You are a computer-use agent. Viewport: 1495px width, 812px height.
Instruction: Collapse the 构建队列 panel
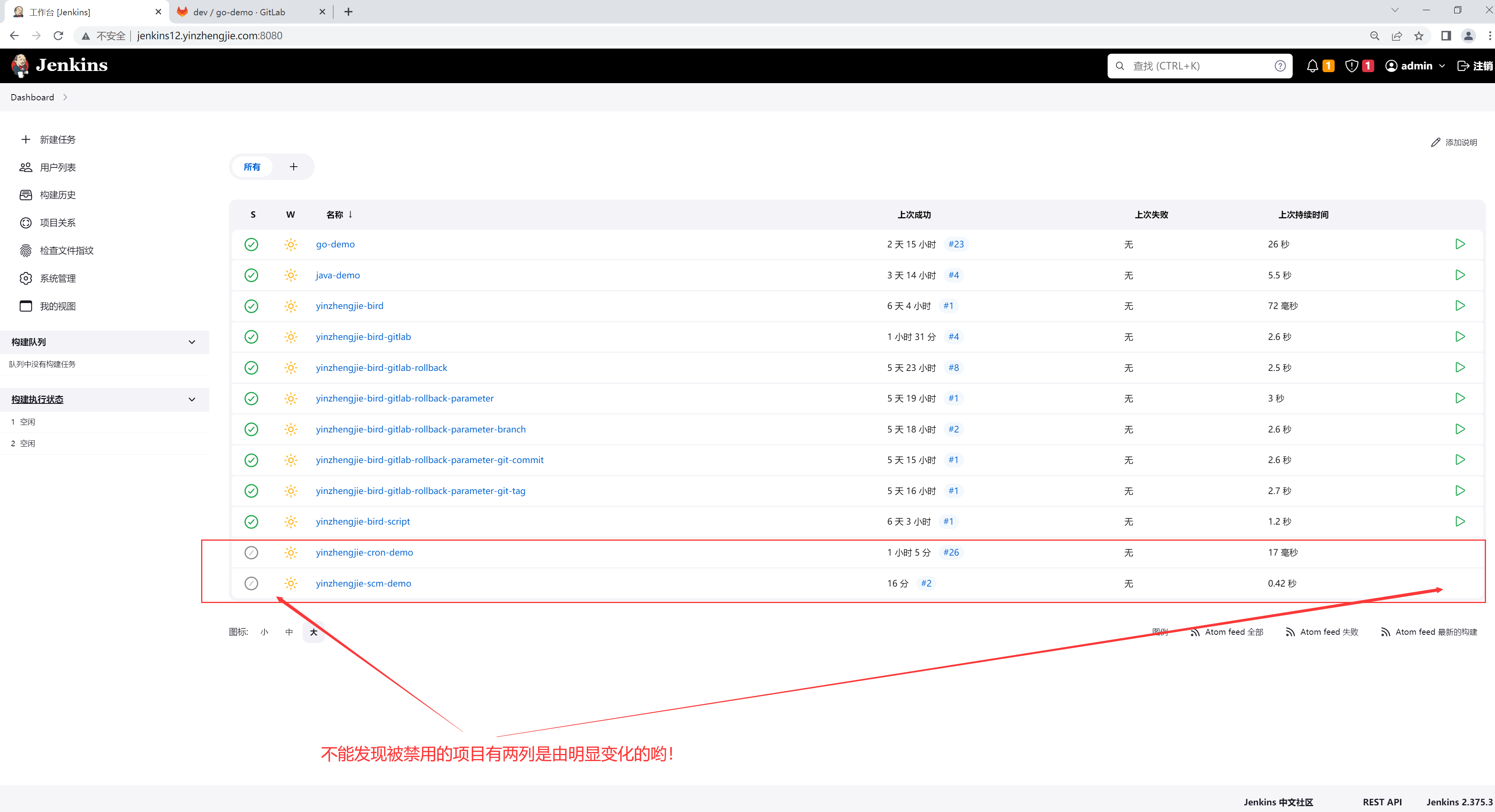[191, 342]
